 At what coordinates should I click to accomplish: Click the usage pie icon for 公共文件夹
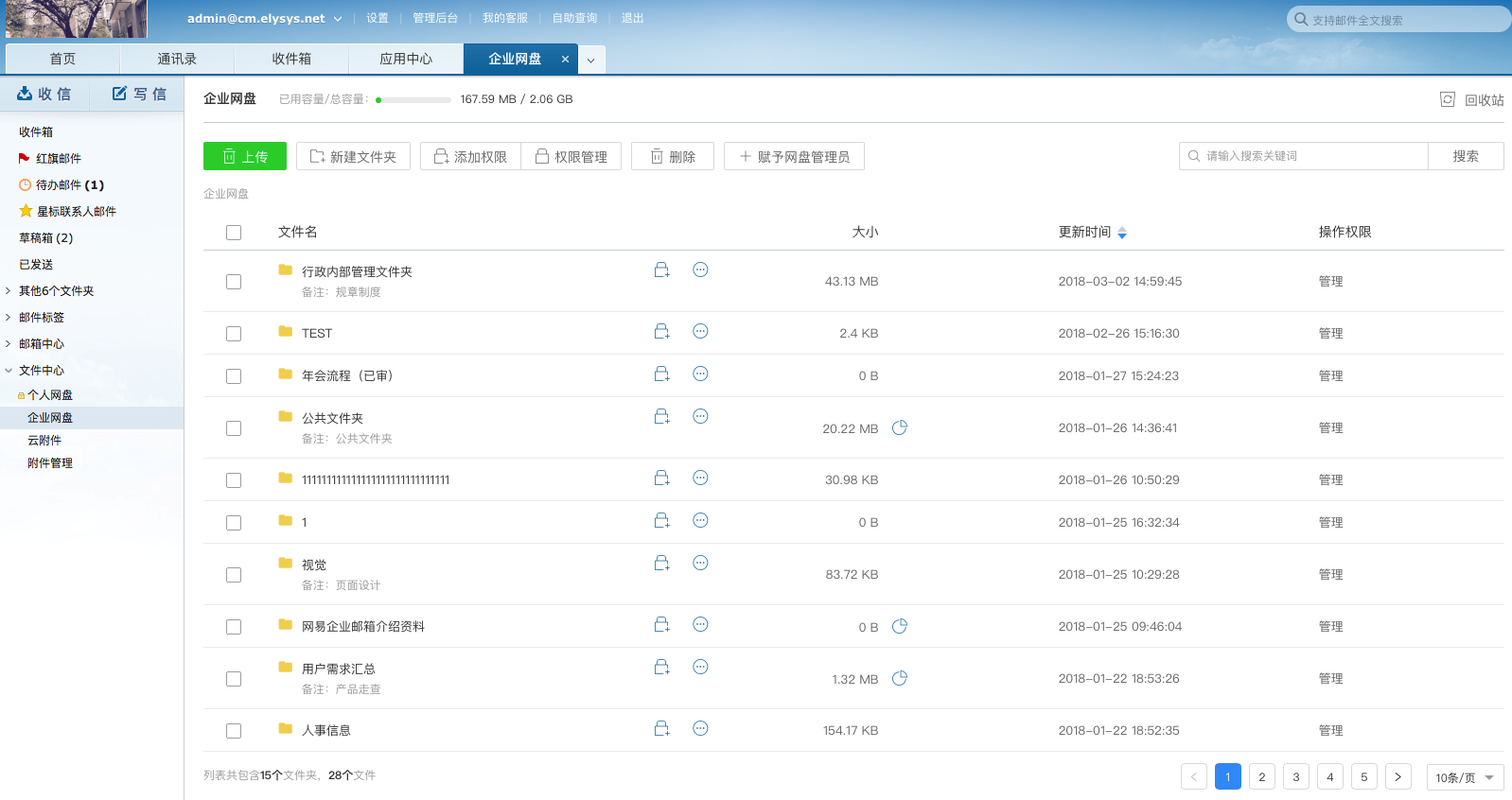[900, 427]
